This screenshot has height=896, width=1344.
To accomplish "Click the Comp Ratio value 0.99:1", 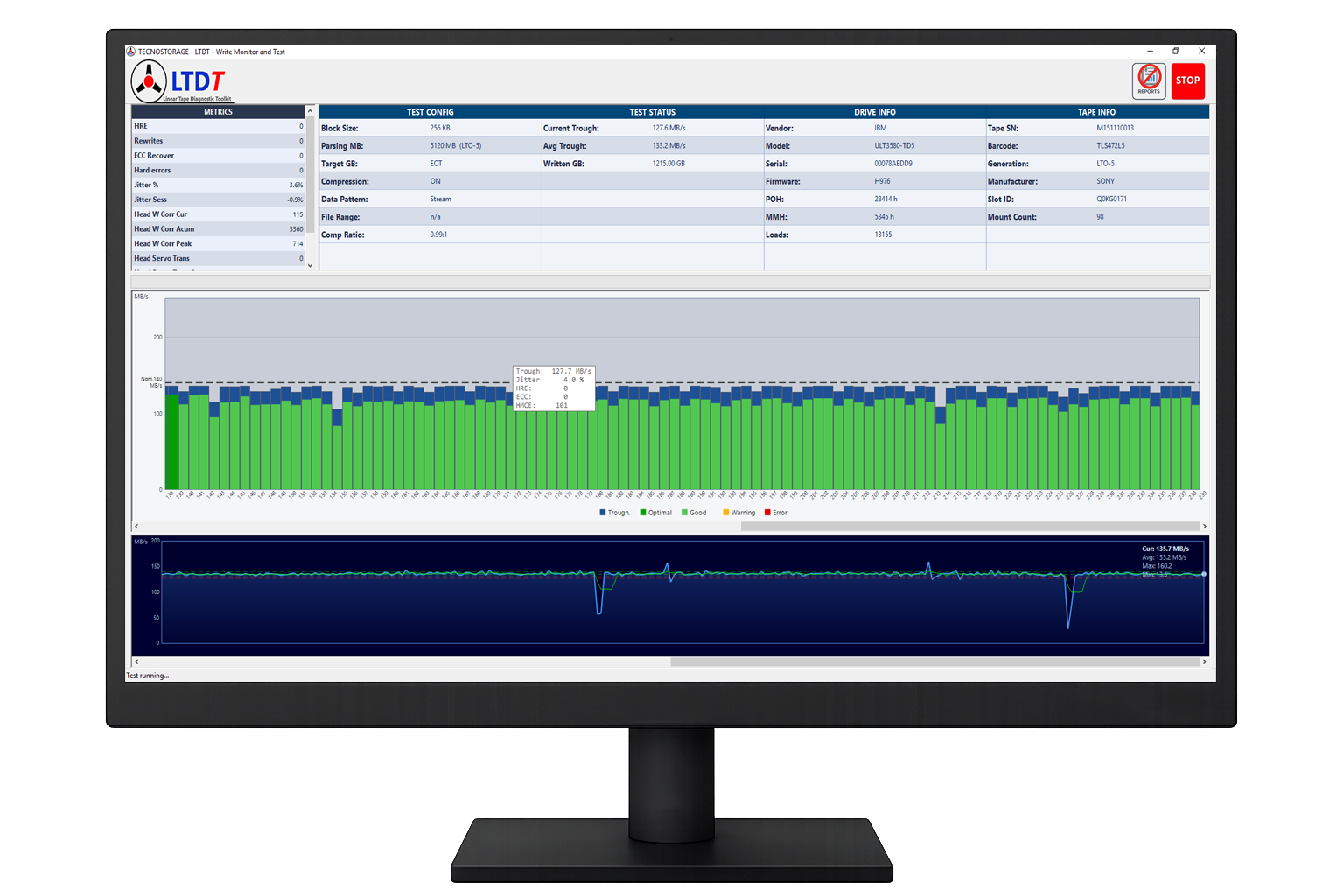I will pos(438,234).
